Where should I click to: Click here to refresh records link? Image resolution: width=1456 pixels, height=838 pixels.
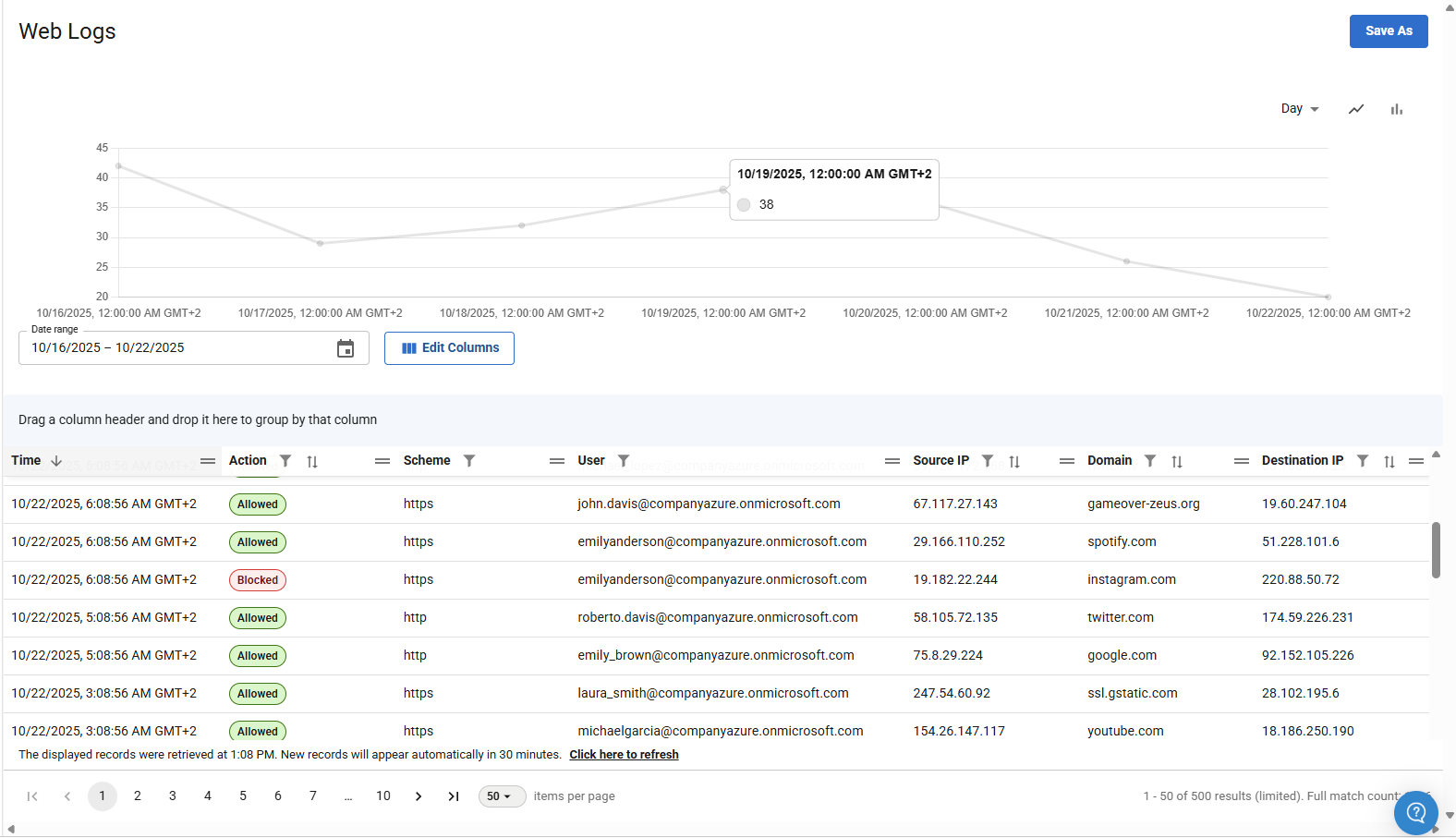click(x=624, y=755)
